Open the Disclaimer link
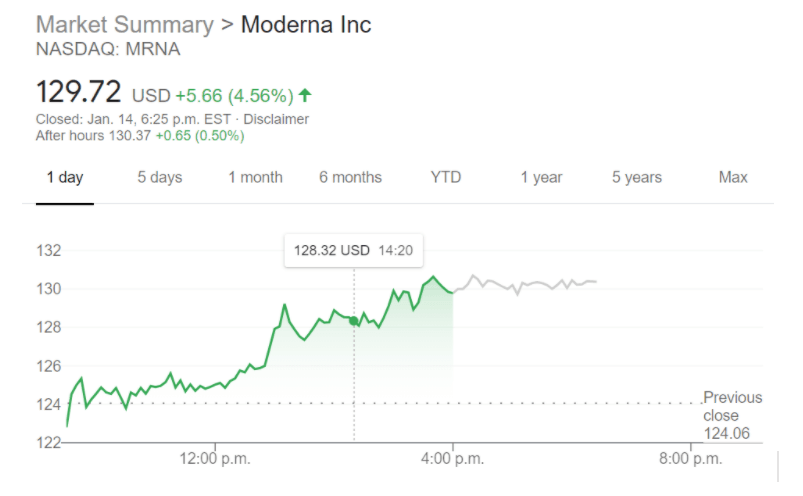 (x=277, y=119)
